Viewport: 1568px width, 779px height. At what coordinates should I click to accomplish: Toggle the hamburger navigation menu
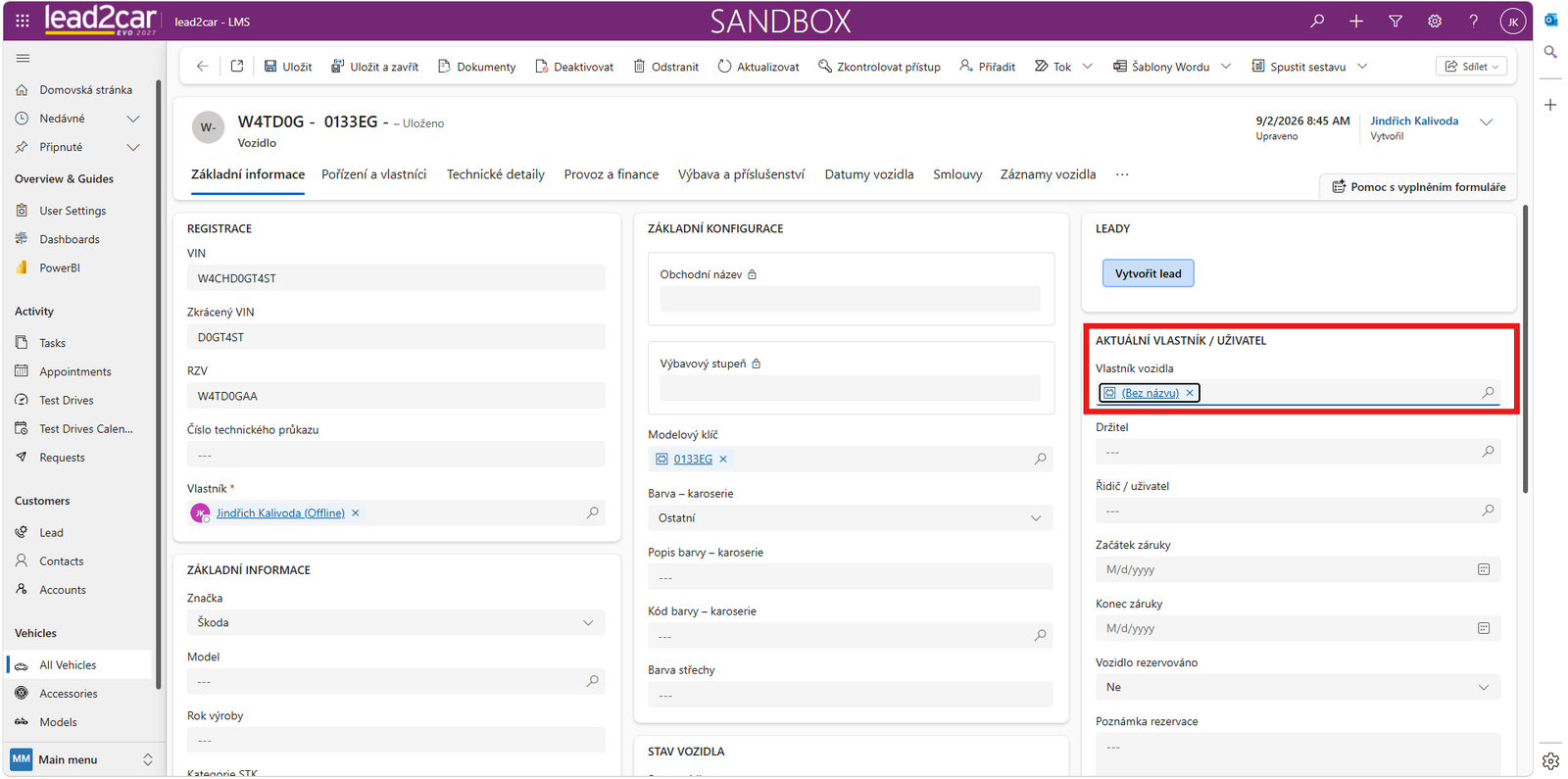coord(23,59)
